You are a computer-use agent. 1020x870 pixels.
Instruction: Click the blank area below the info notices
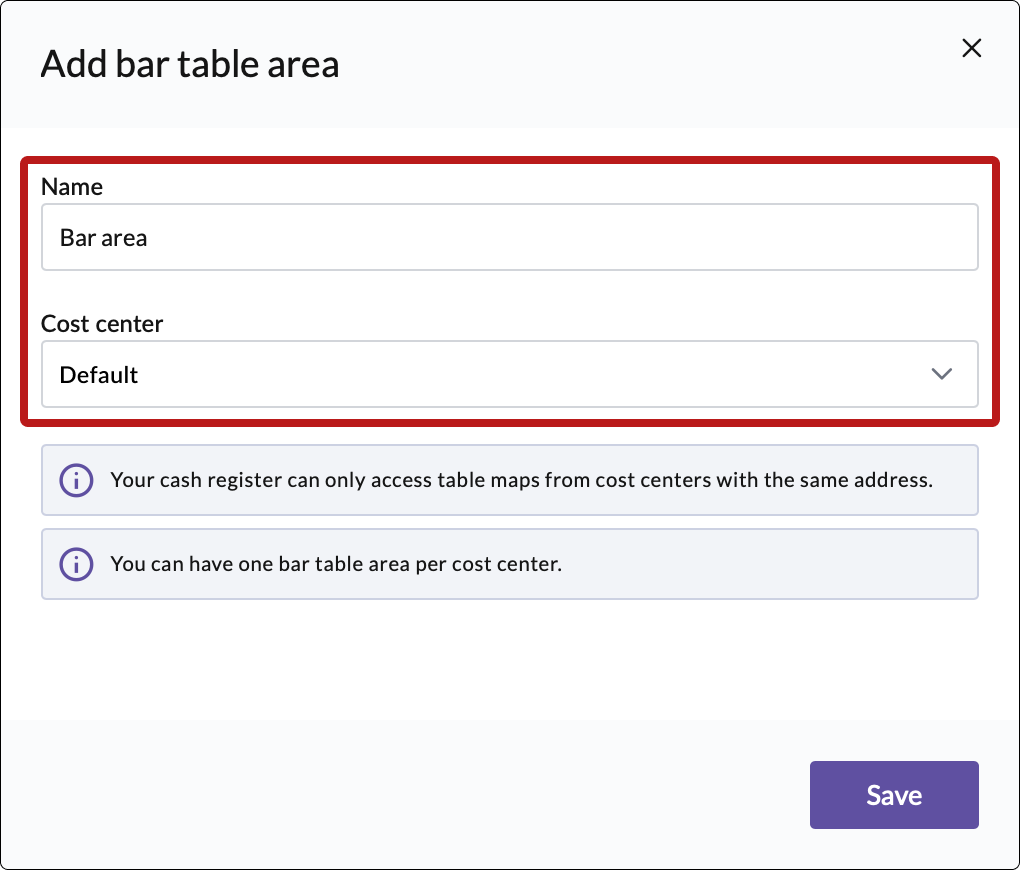coord(508,660)
